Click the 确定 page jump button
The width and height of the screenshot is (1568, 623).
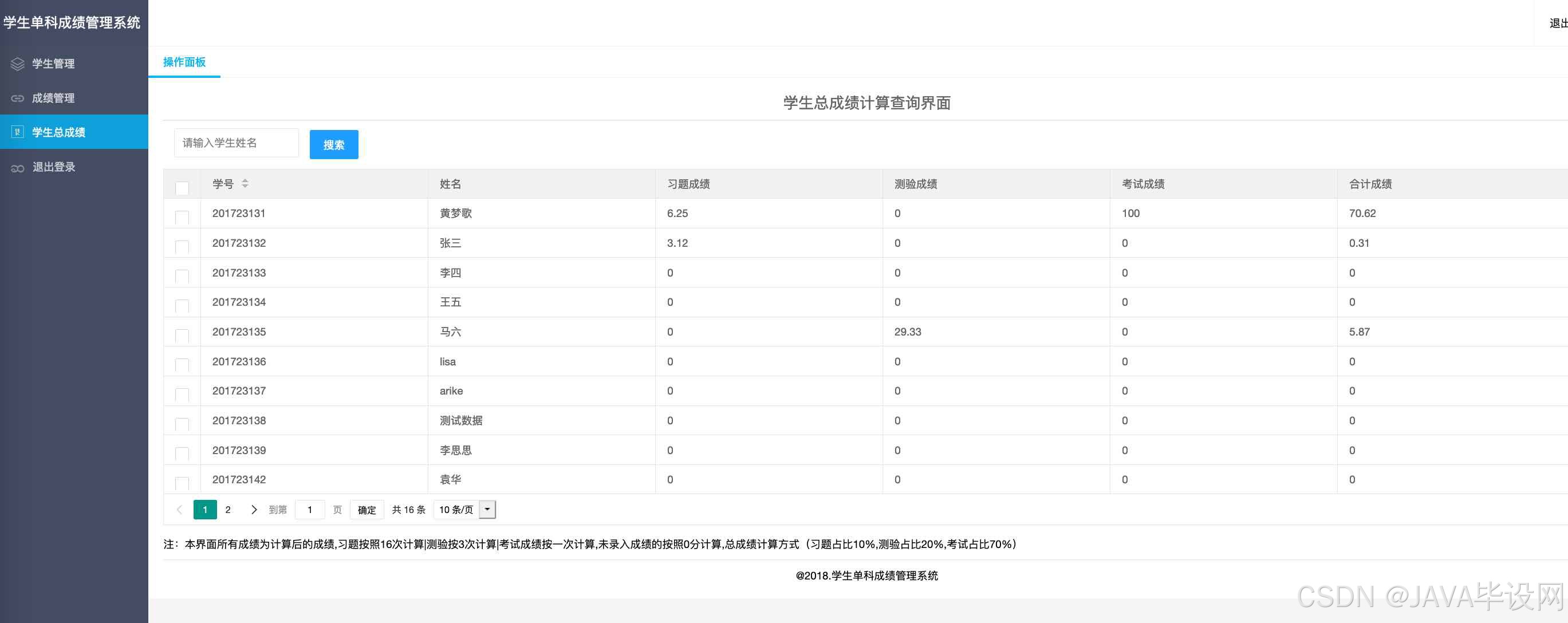pos(367,510)
